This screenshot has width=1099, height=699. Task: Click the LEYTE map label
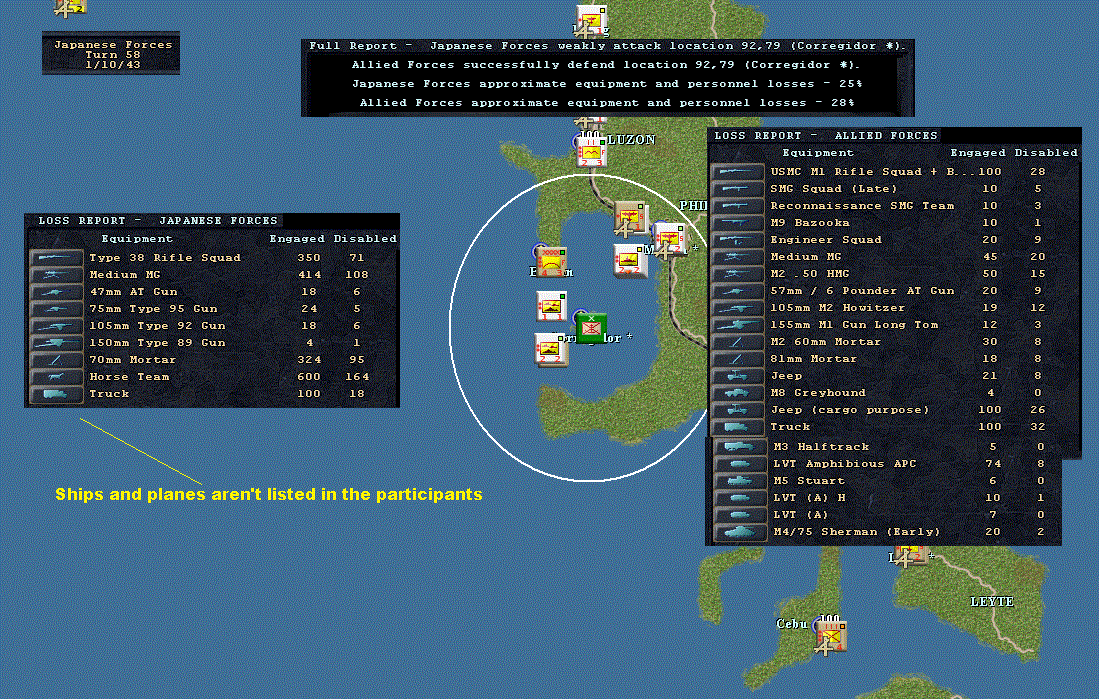[x=992, y=602]
